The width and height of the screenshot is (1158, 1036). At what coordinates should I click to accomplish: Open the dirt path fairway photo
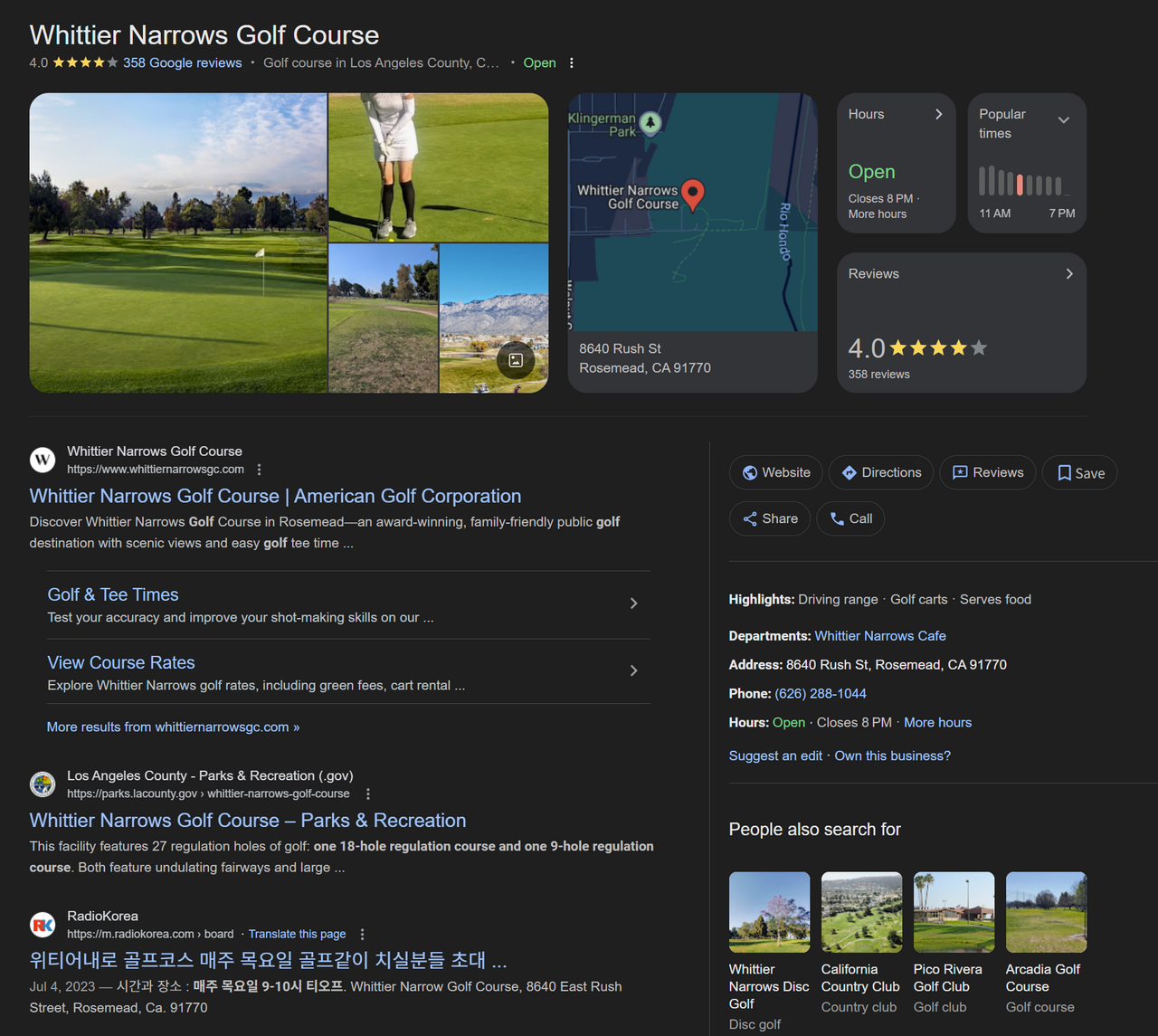[x=384, y=318]
